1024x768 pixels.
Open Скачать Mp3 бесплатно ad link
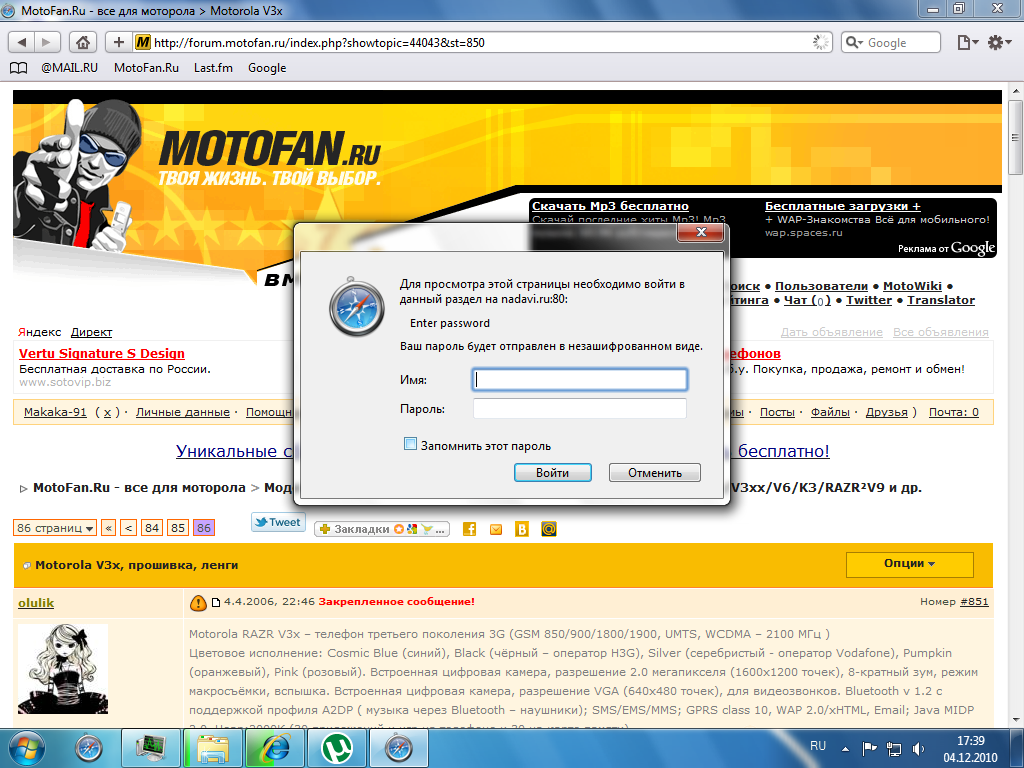coord(610,206)
